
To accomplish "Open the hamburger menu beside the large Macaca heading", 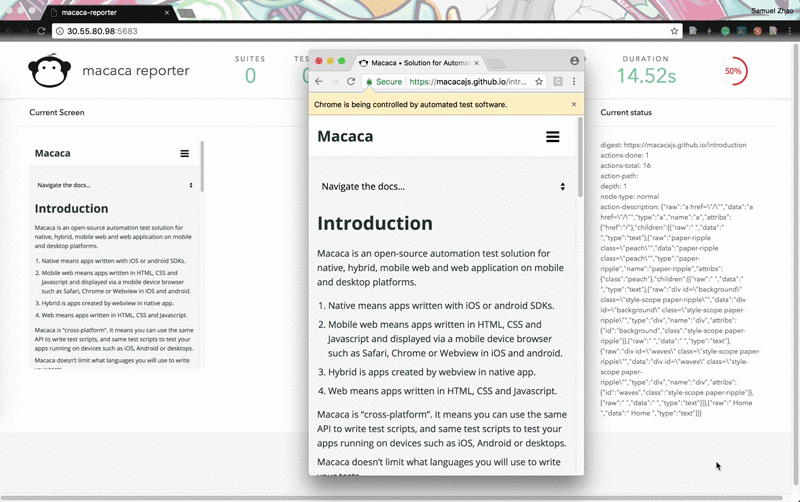I will [x=552, y=137].
